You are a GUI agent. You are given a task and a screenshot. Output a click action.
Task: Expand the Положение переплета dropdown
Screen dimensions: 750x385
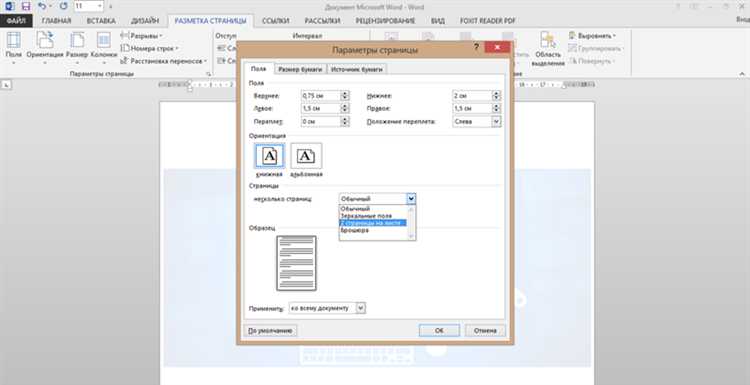tap(496, 121)
